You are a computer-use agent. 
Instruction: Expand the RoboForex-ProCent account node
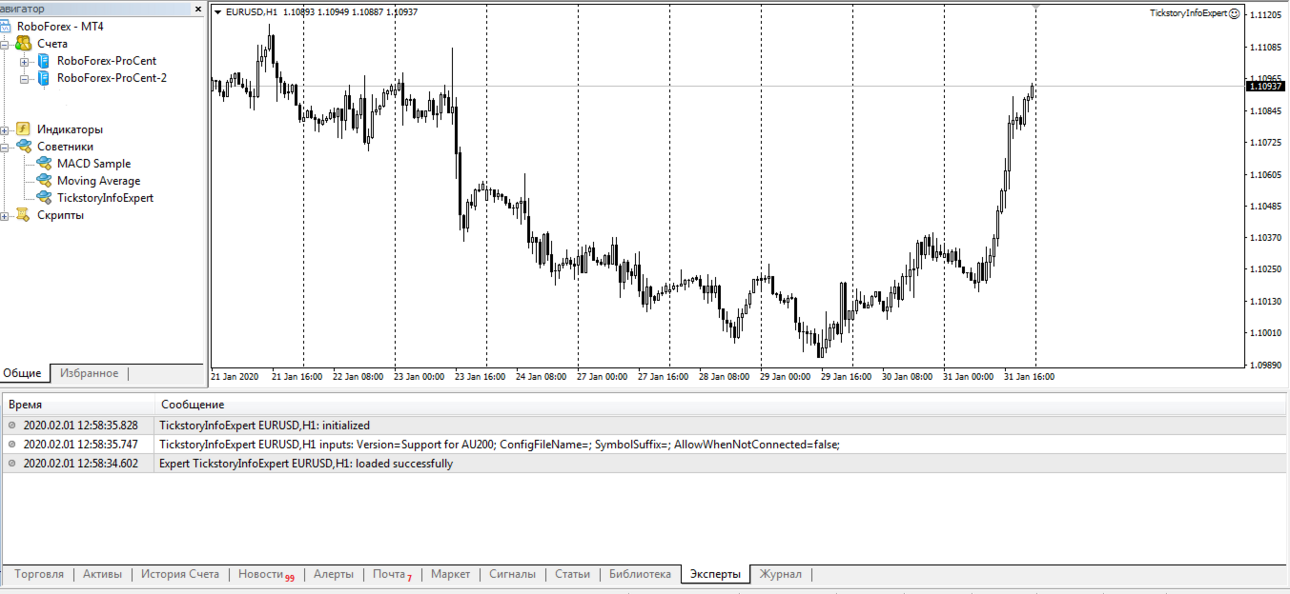point(25,62)
